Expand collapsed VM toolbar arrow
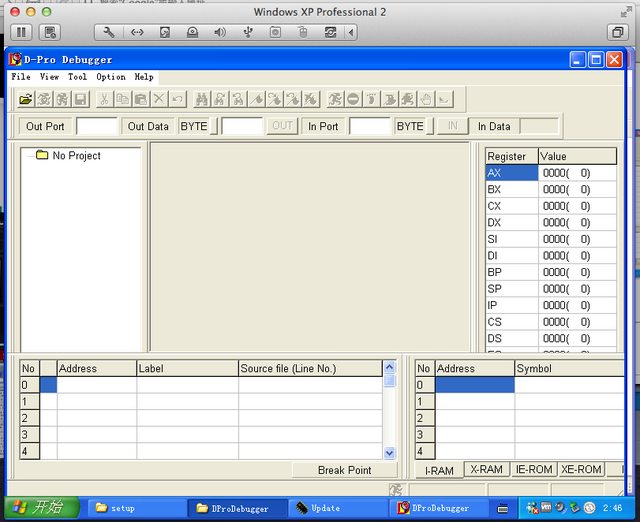640x522 pixels. point(352,32)
